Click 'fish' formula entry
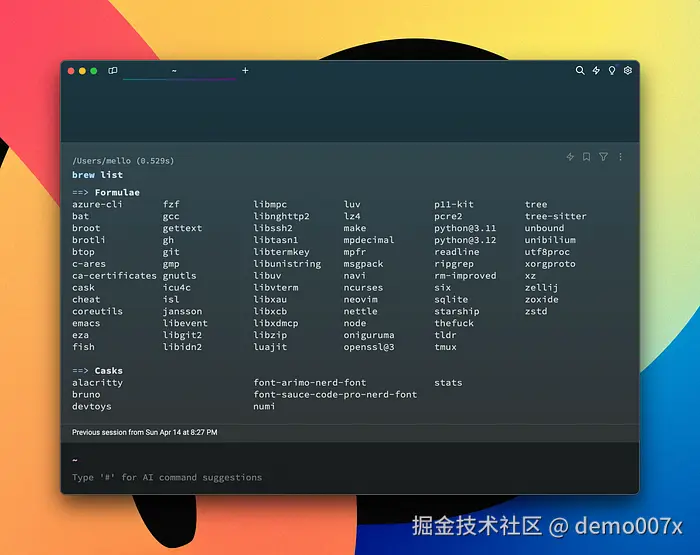Viewport: 700px width, 555px height. click(83, 347)
